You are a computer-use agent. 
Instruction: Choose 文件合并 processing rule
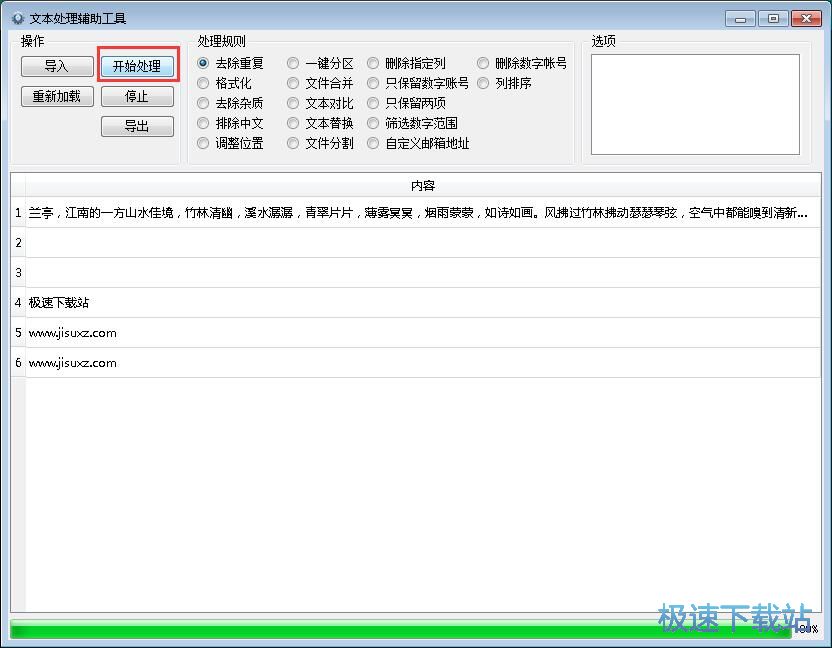click(x=320, y=83)
